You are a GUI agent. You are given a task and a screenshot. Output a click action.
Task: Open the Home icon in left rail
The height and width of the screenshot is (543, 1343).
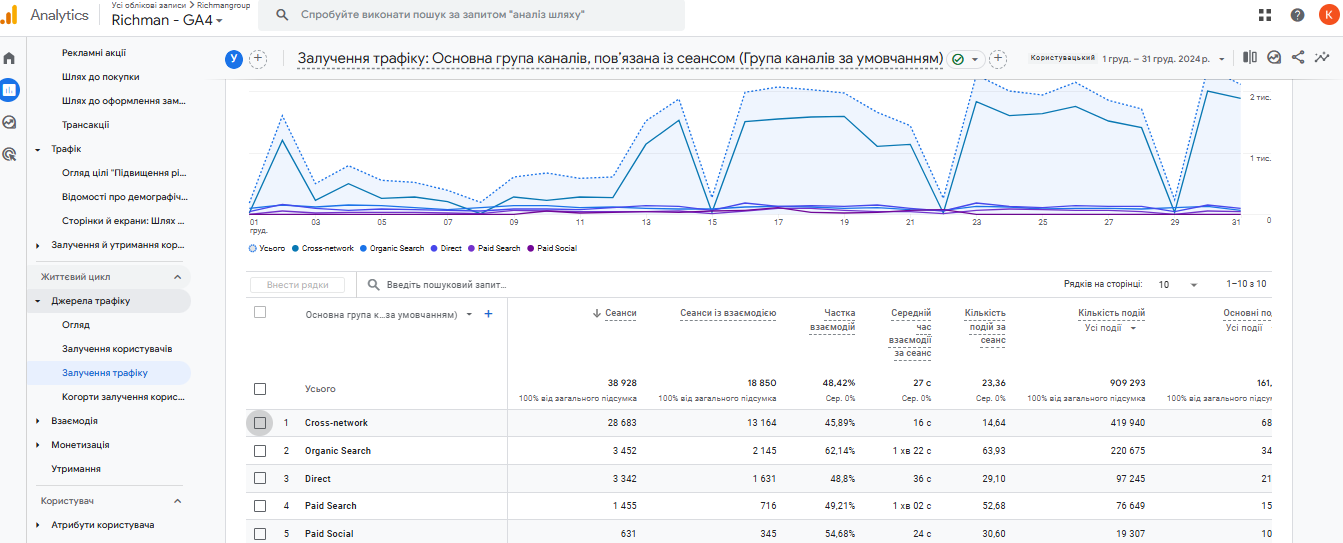tap(9, 58)
